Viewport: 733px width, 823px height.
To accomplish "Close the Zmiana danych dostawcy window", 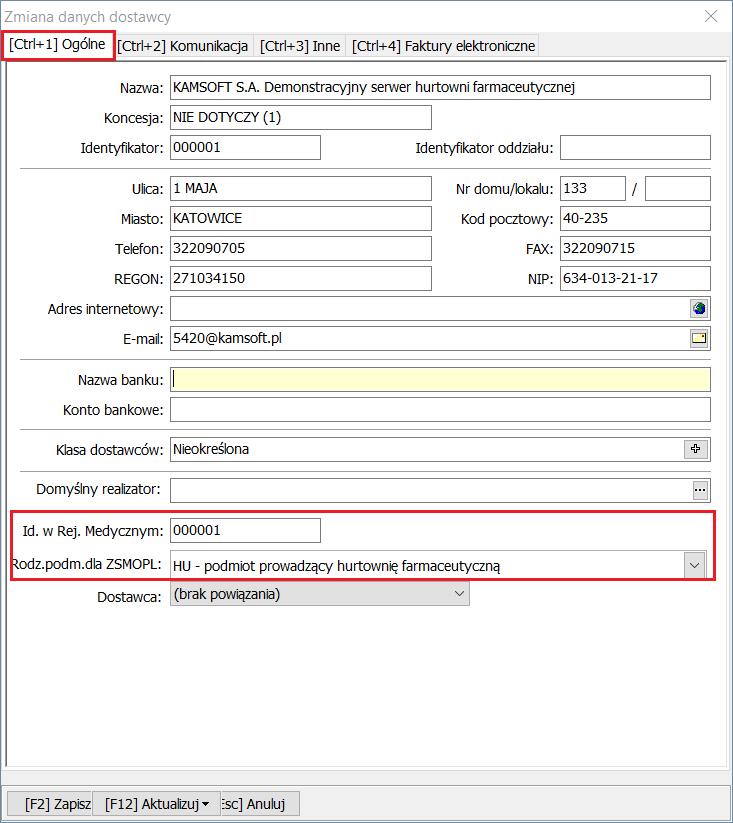I will coord(711,16).
